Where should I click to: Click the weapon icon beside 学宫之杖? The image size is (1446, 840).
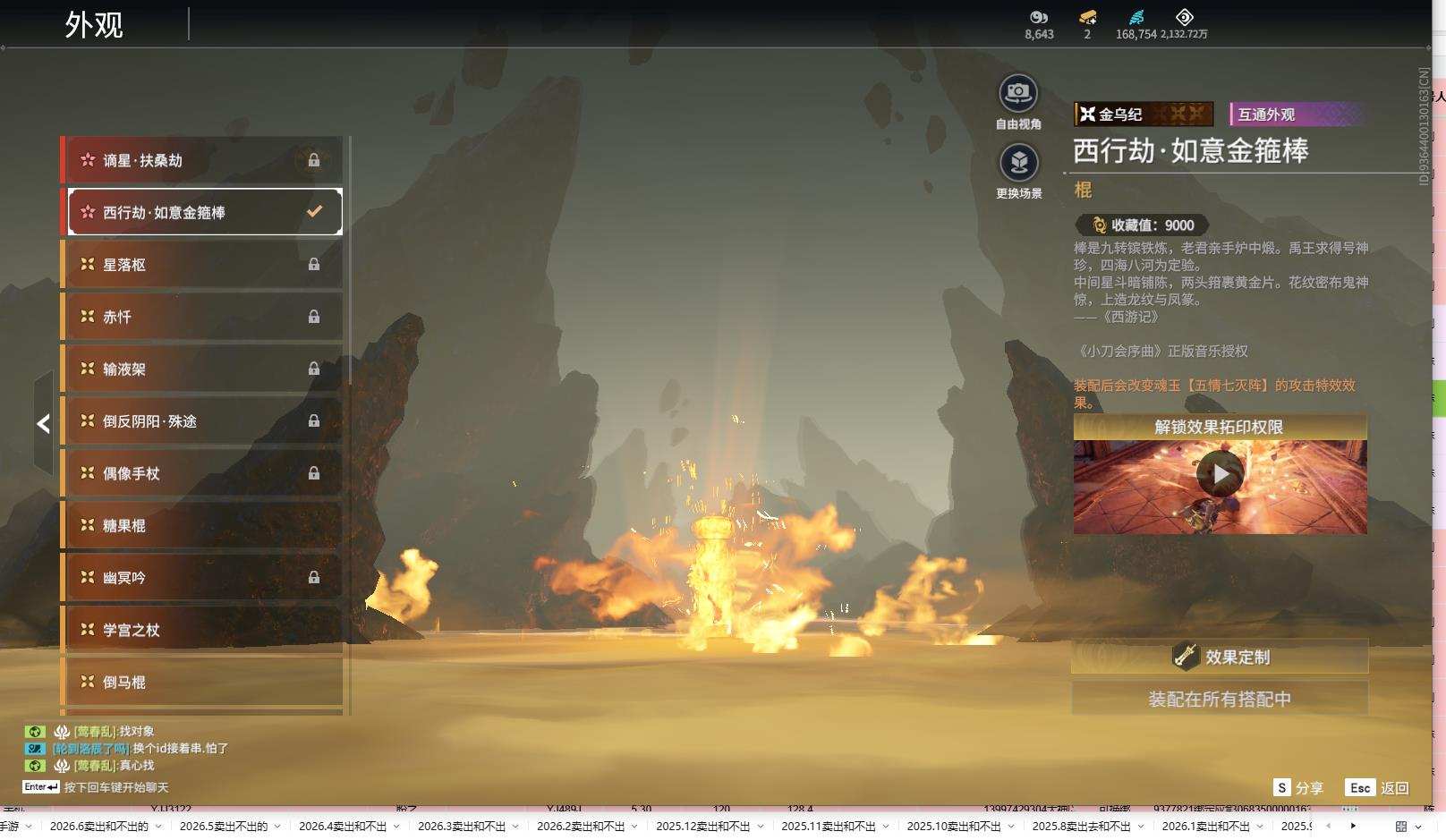(88, 630)
